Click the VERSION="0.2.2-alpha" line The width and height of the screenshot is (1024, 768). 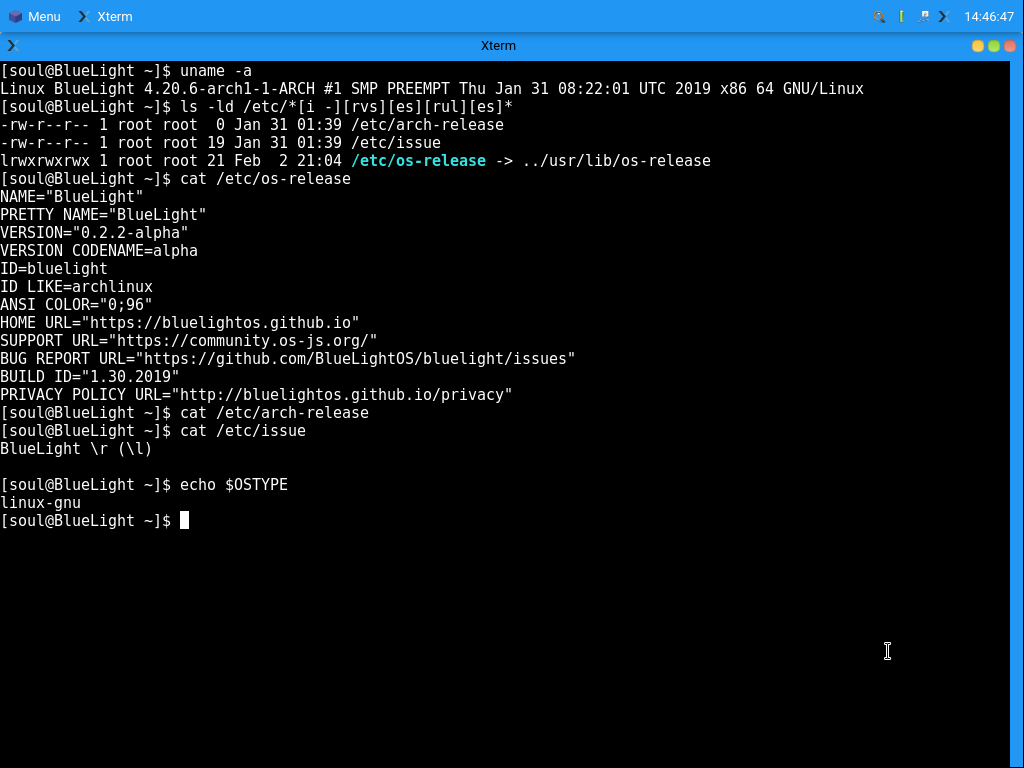[94, 232]
